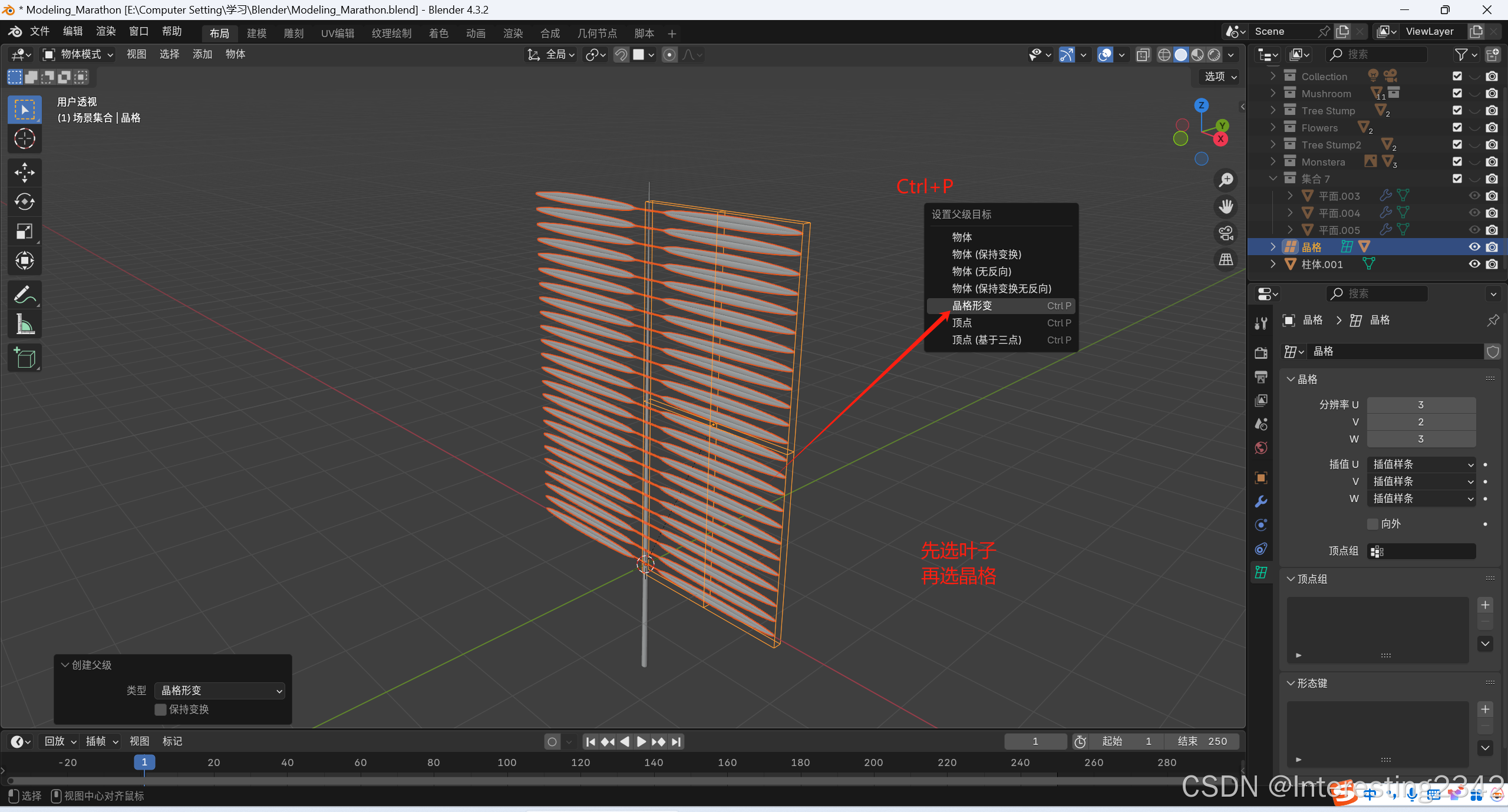
Task: Toggle the 向外 checkbox
Action: click(1372, 524)
